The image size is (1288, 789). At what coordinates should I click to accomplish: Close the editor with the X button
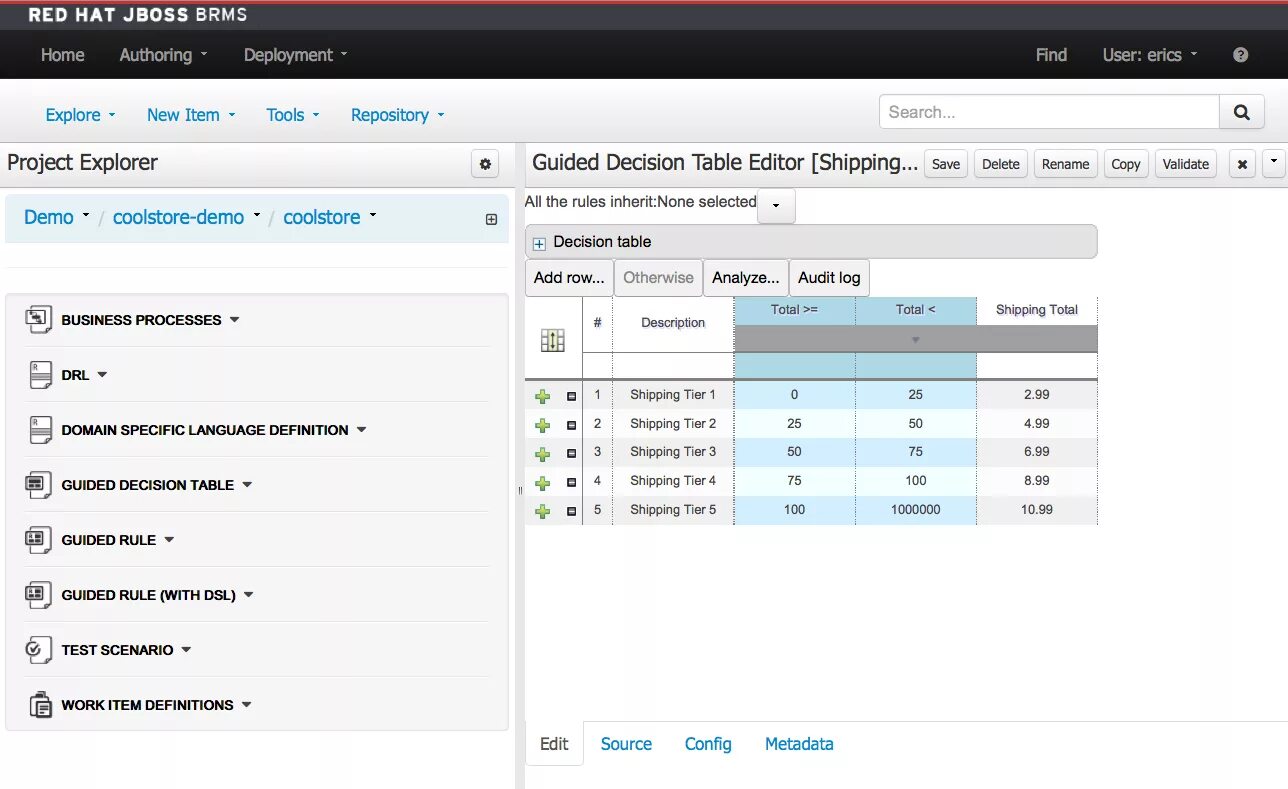(1242, 164)
